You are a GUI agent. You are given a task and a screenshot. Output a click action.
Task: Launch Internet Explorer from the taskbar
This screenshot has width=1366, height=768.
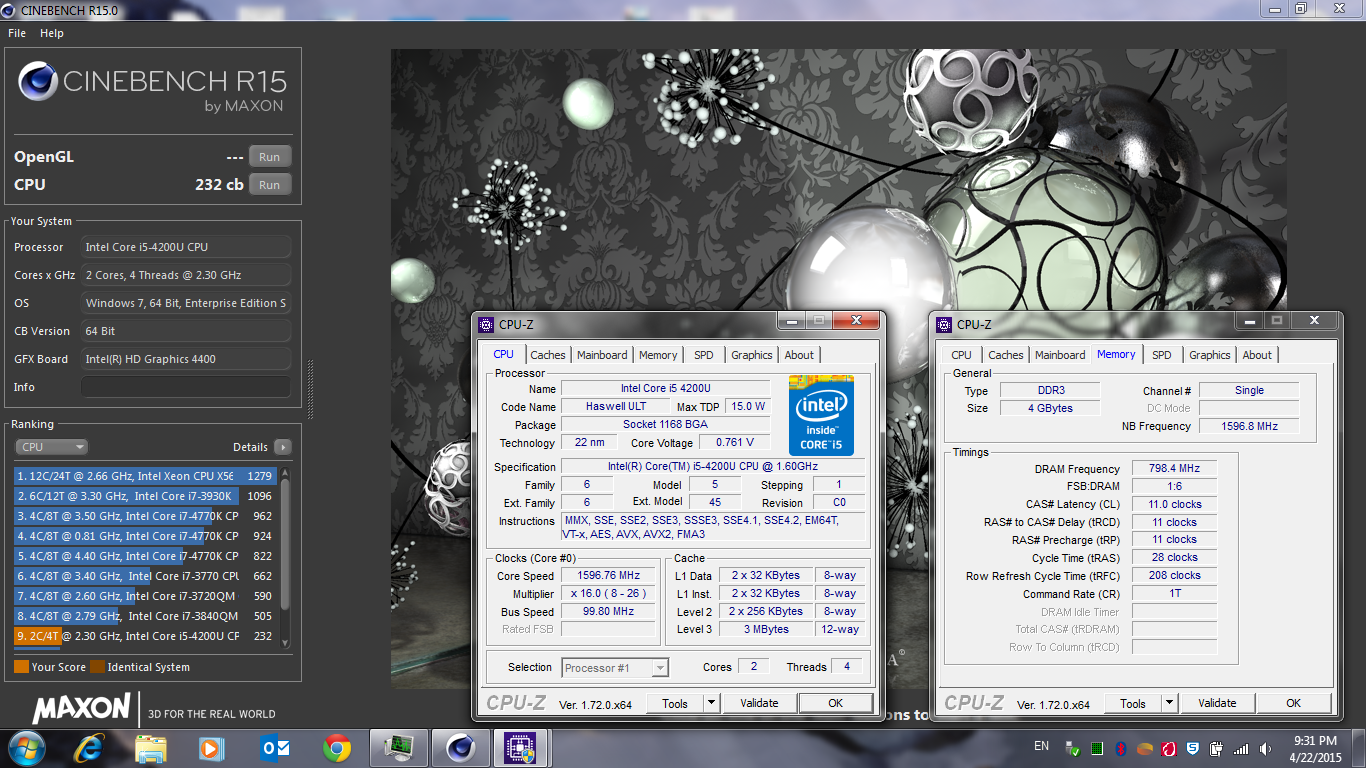[x=91, y=748]
